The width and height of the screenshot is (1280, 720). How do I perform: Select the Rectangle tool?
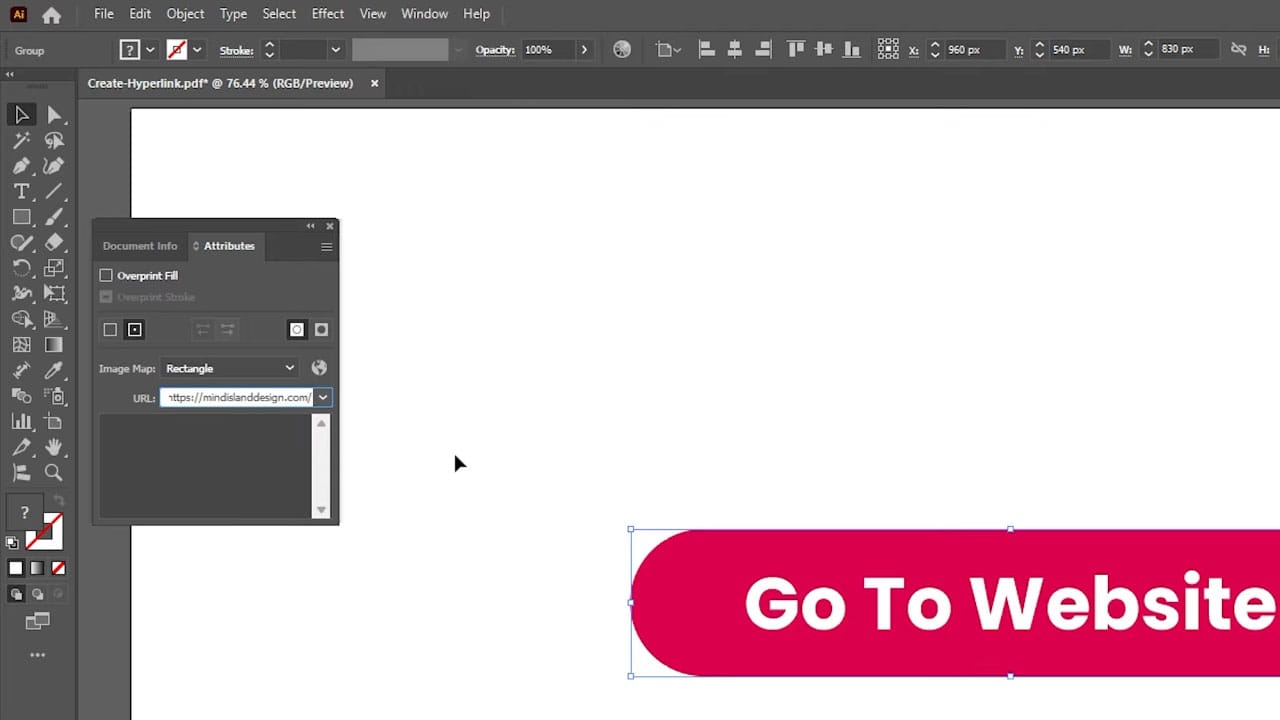(21, 217)
